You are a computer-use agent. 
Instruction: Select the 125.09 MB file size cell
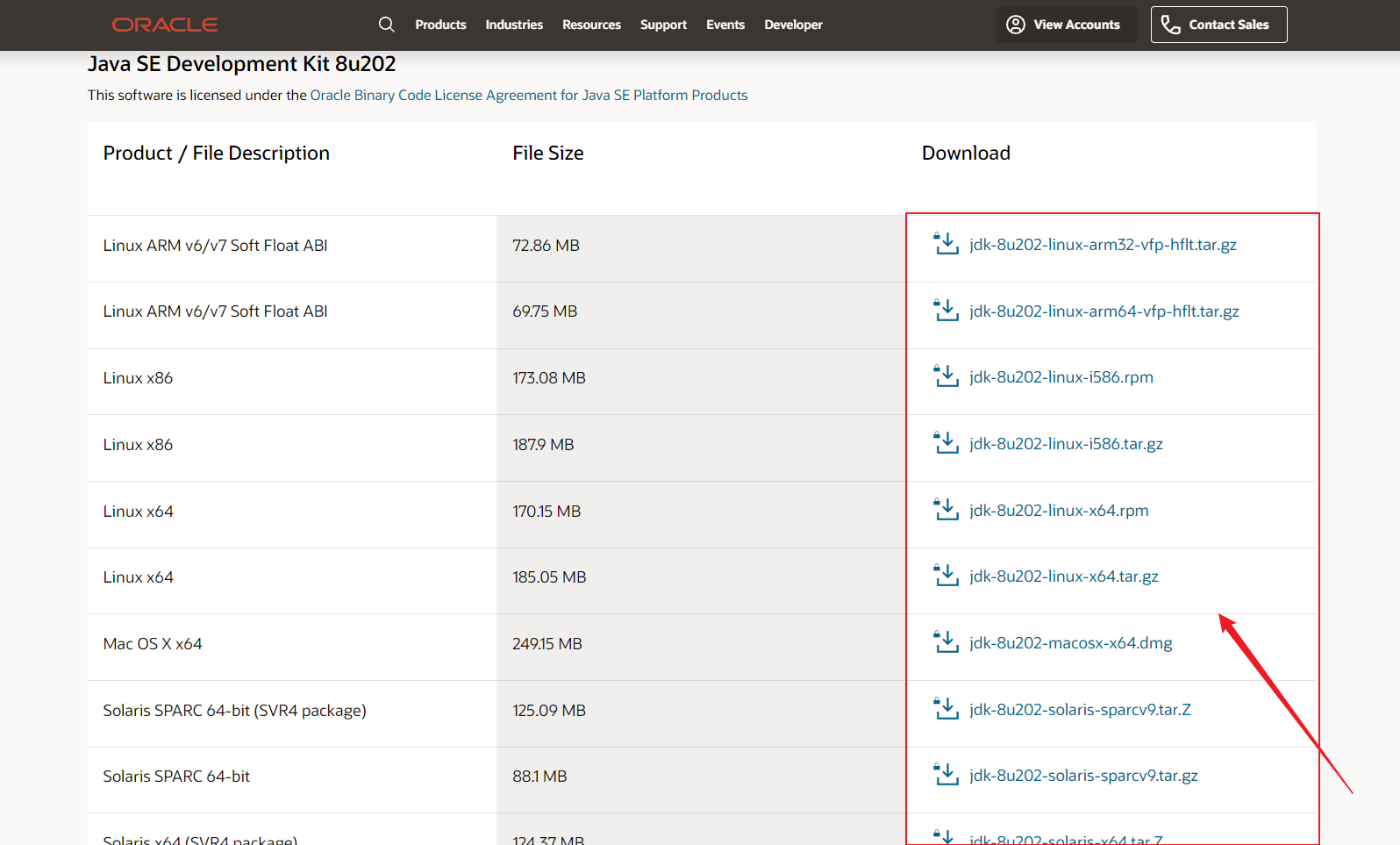click(701, 714)
